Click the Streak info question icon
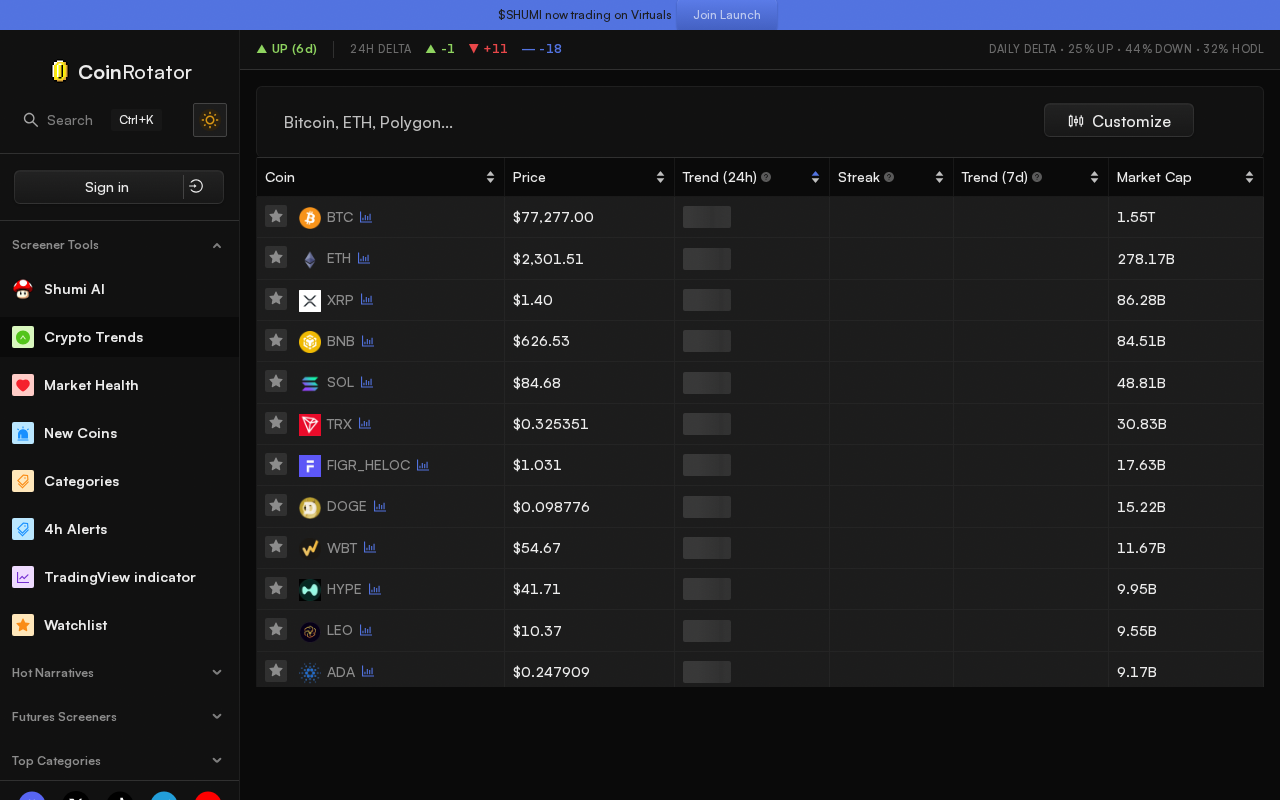This screenshot has width=1280, height=800. 889,177
